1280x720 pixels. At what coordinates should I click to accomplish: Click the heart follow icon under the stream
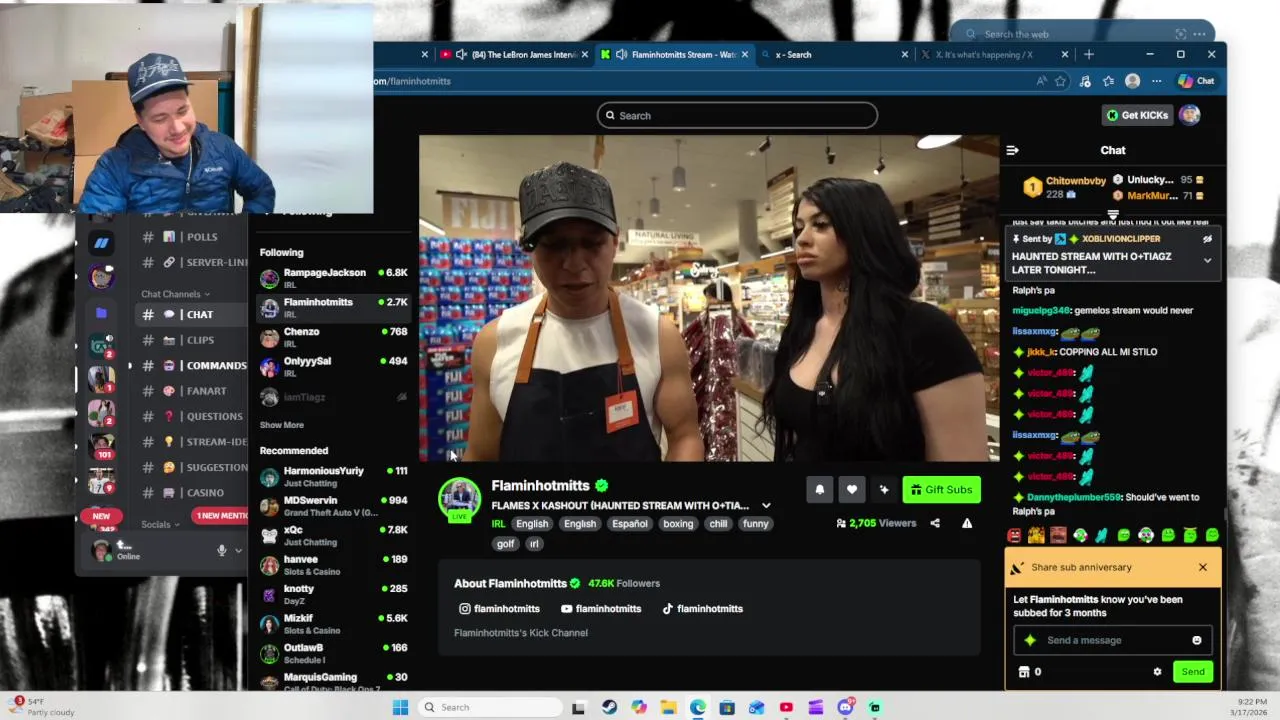pos(852,489)
